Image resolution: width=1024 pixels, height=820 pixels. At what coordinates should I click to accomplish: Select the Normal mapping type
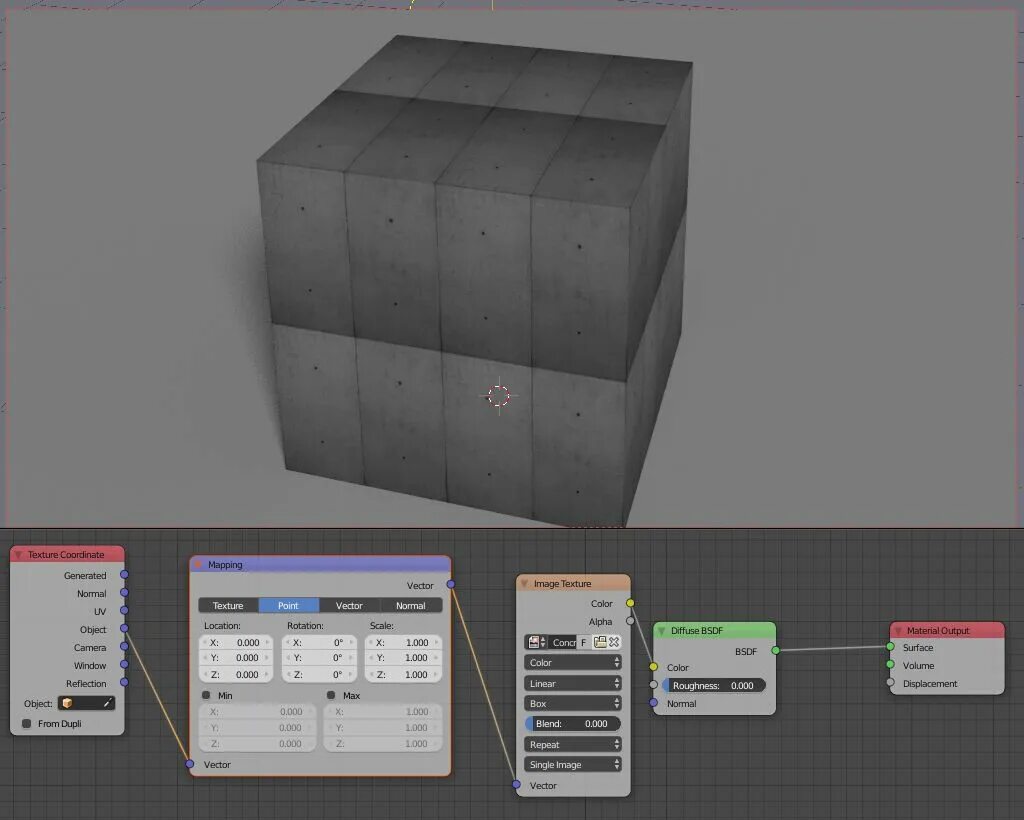pyautogui.click(x=411, y=606)
